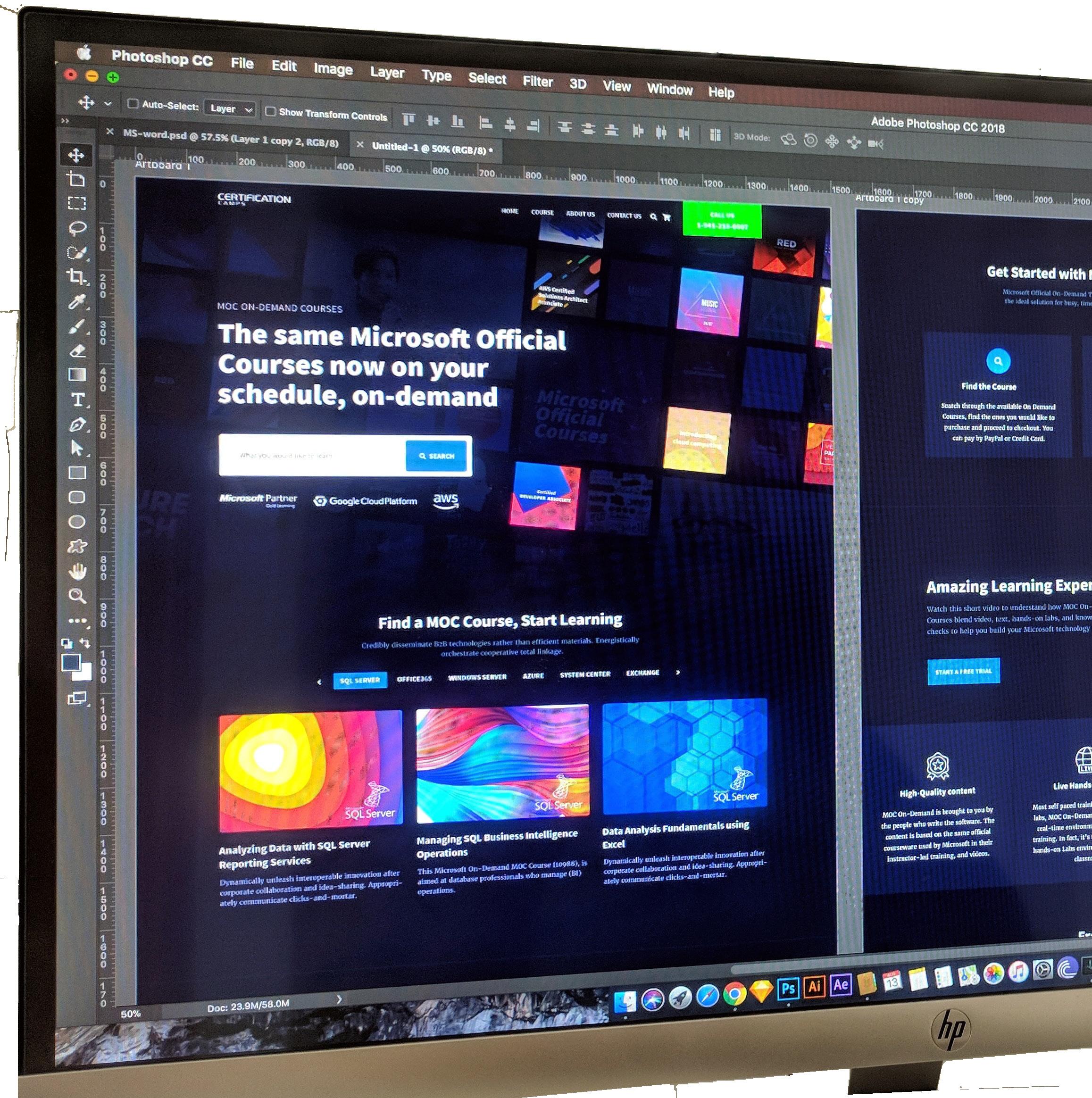Click Align Left Edges in options bar

click(485, 123)
